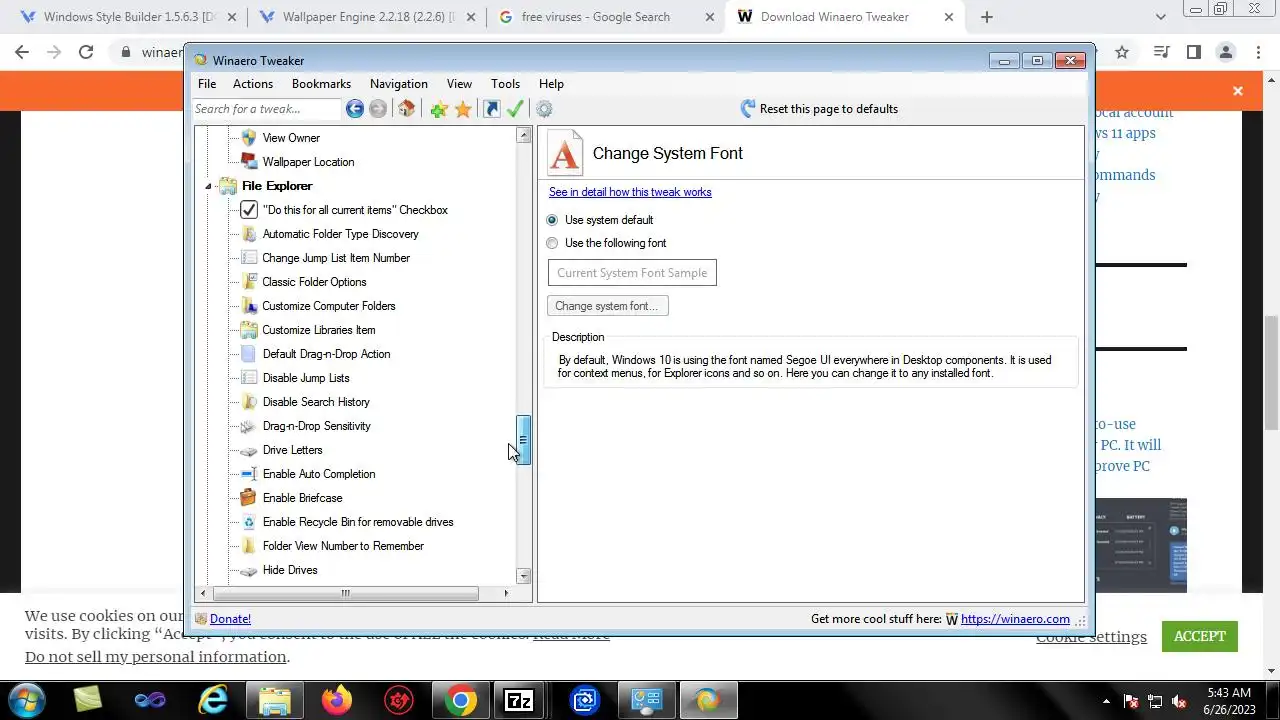Open settings with the gear toolbar icon

pos(544,109)
